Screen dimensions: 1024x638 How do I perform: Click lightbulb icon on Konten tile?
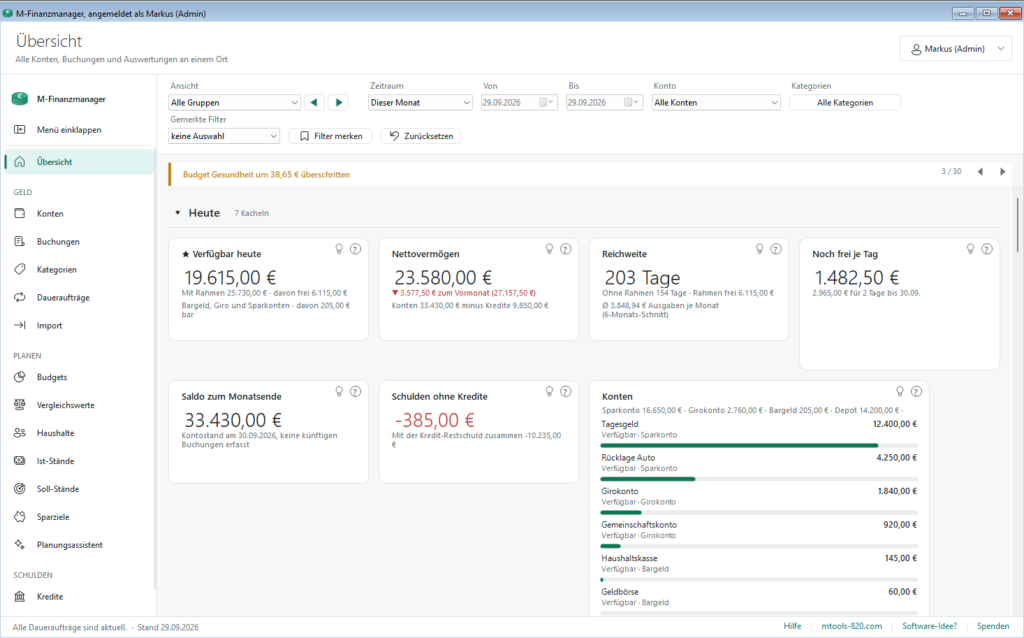click(900, 391)
